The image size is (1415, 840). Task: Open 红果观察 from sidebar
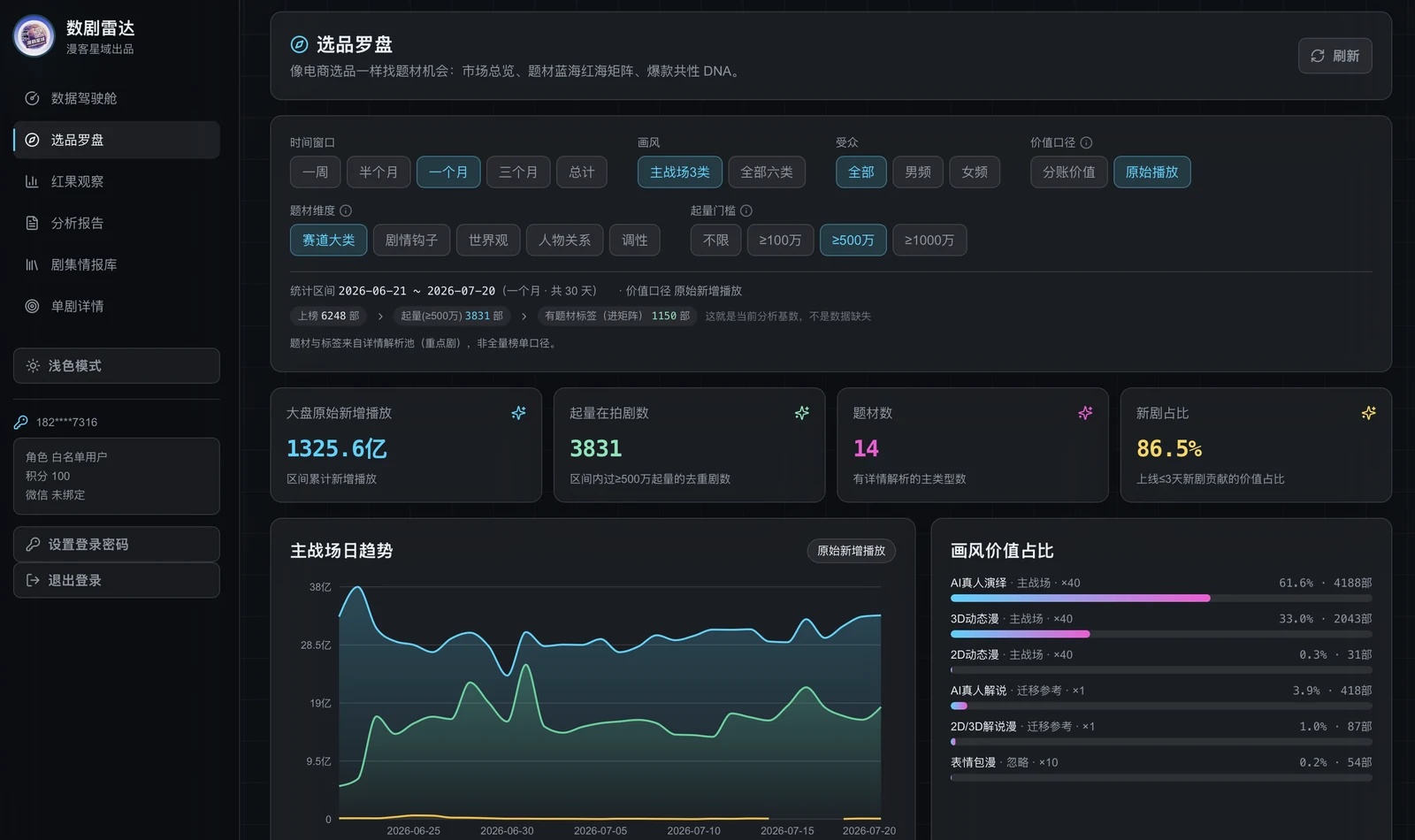(x=117, y=181)
